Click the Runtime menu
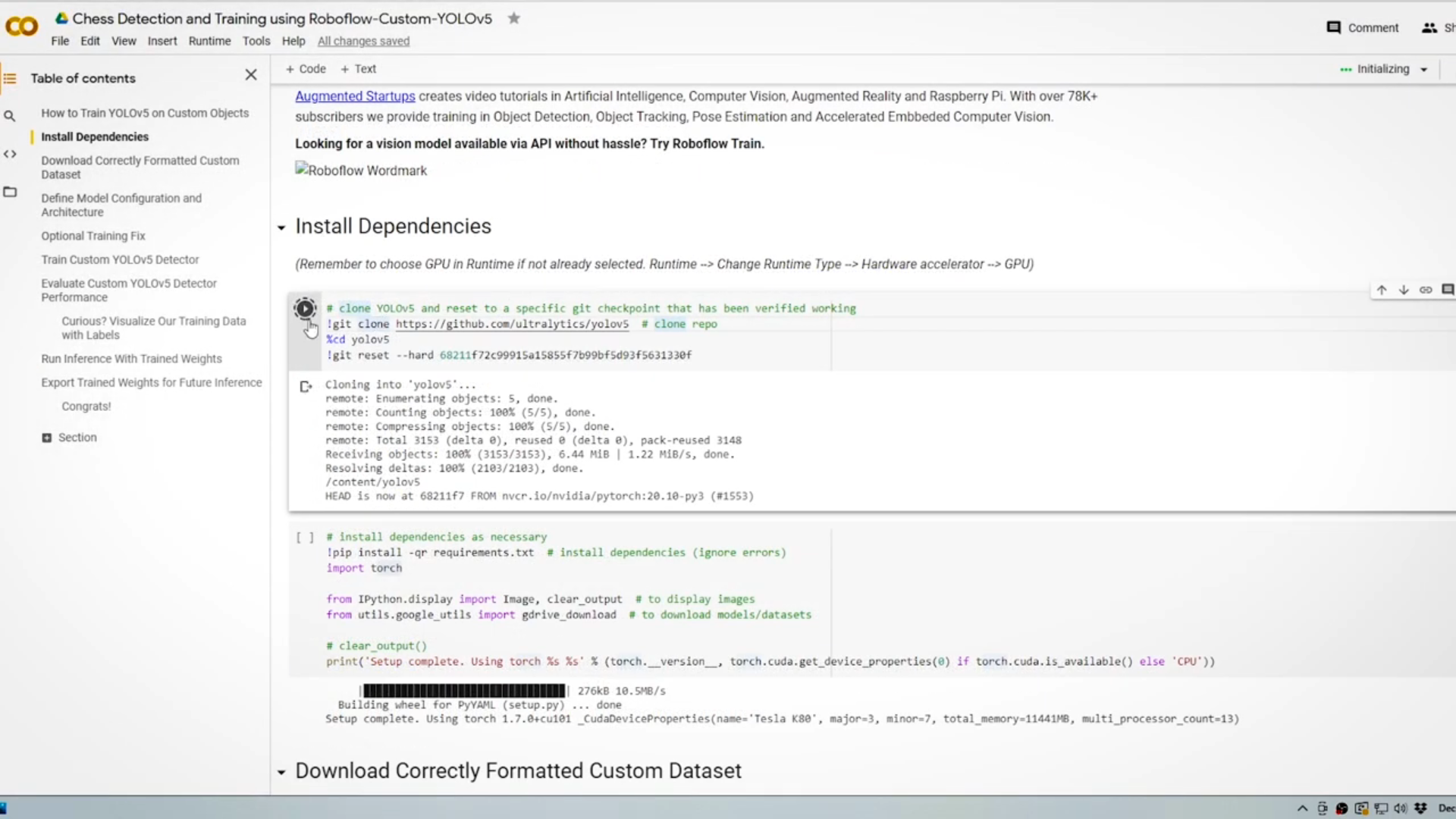 pos(208,41)
